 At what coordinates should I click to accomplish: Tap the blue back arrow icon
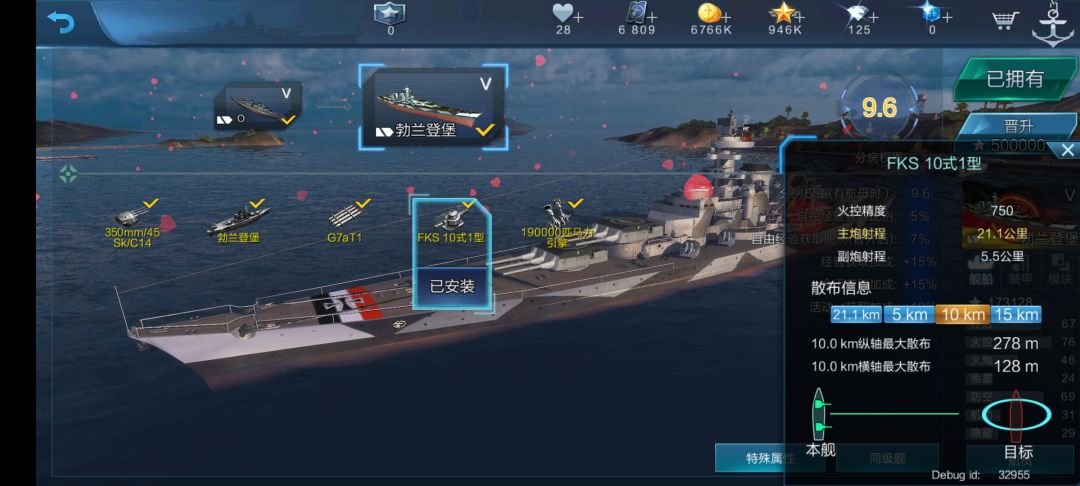point(61,21)
